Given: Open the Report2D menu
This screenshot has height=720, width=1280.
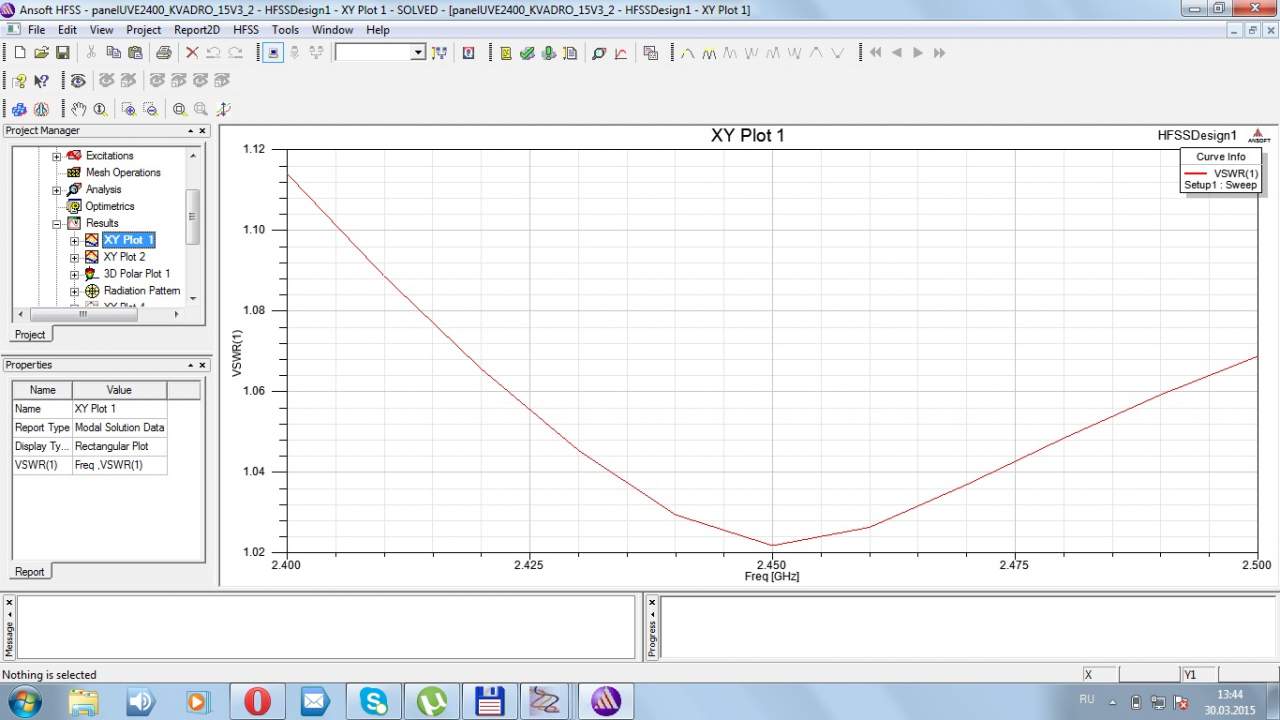Looking at the screenshot, I should (x=196, y=30).
